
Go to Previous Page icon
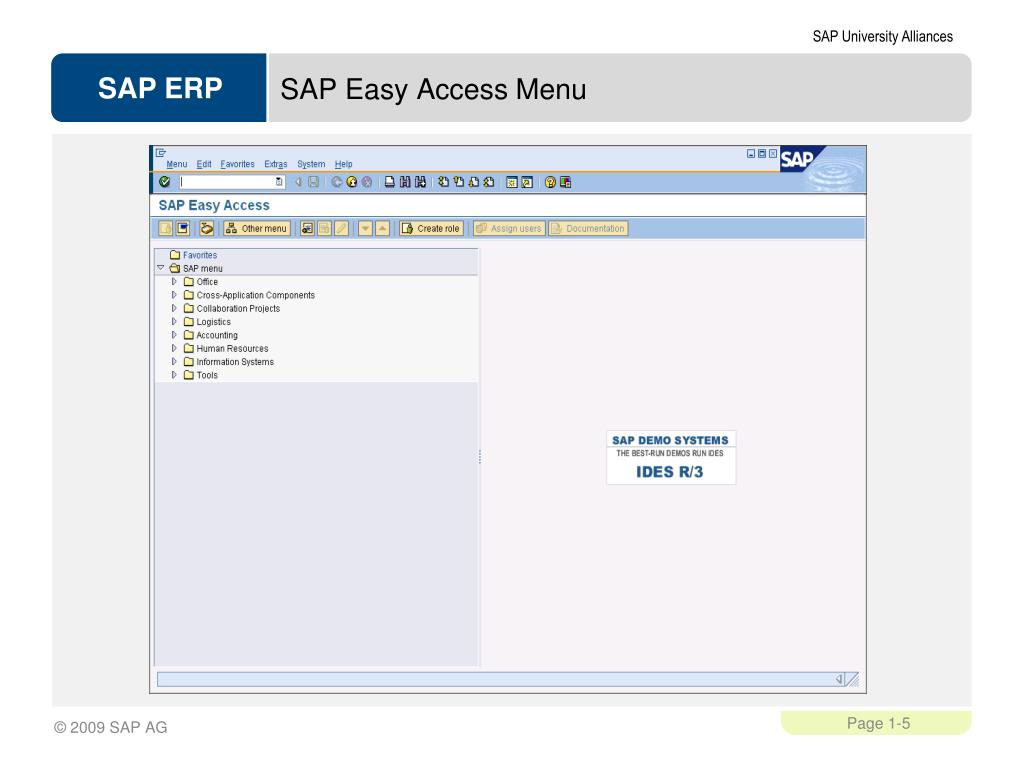click(458, 182)
